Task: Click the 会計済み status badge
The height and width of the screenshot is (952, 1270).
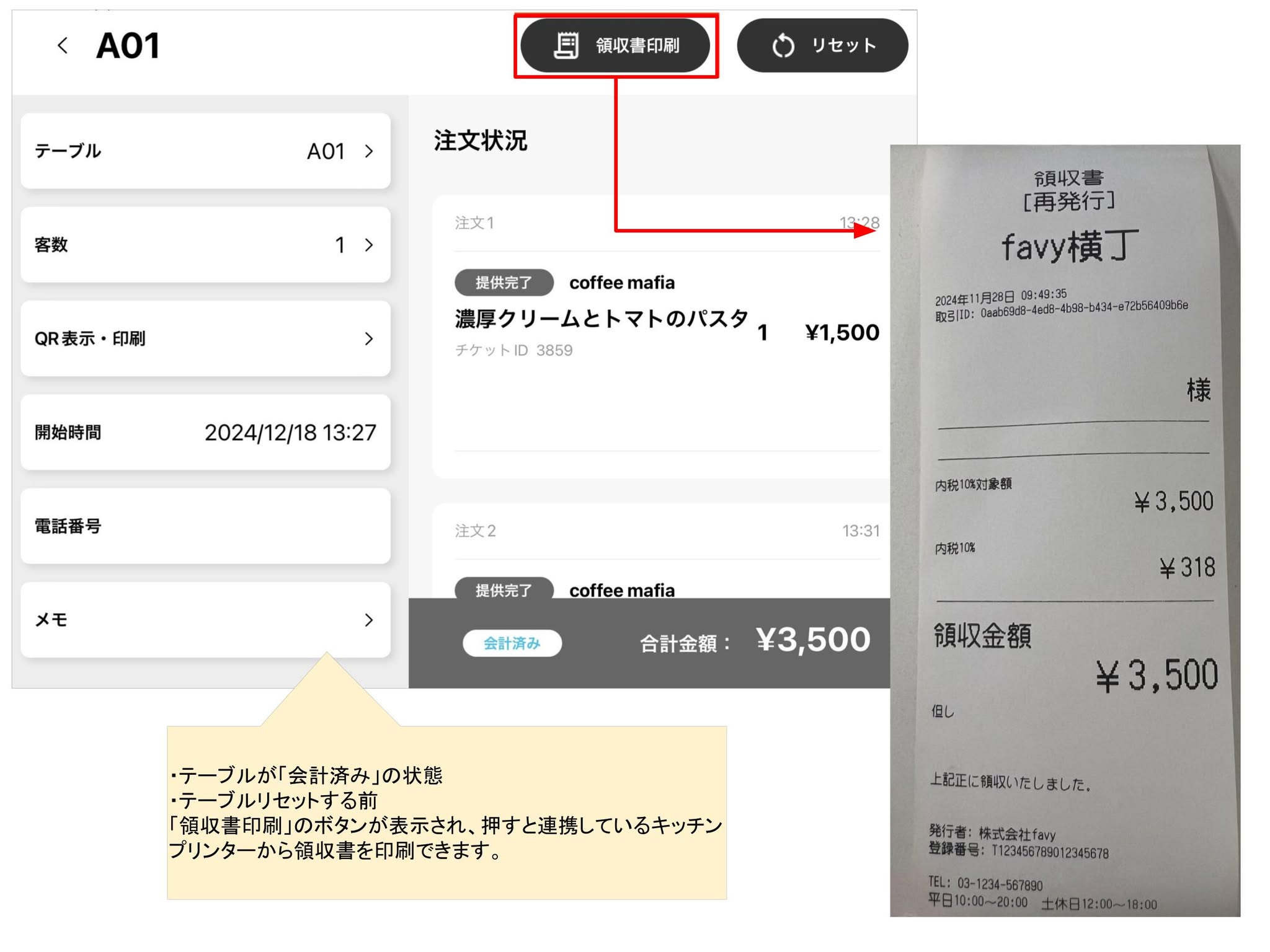Action: coord(512,643)
